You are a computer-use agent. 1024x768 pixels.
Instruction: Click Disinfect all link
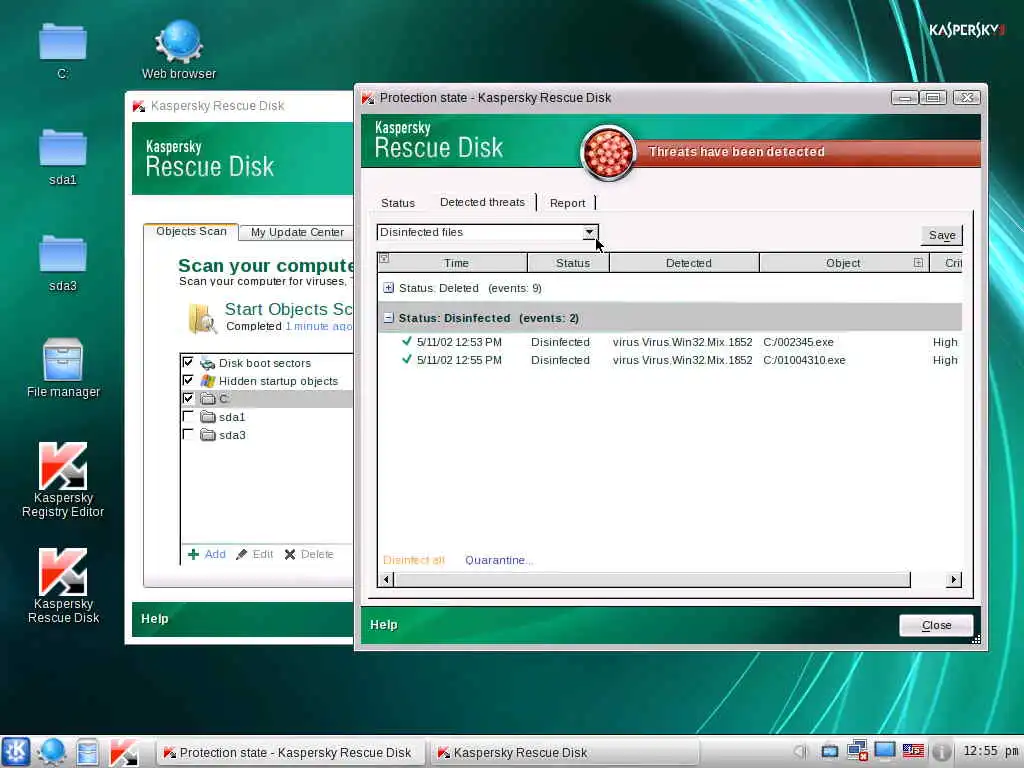click(x=413, y=560)
